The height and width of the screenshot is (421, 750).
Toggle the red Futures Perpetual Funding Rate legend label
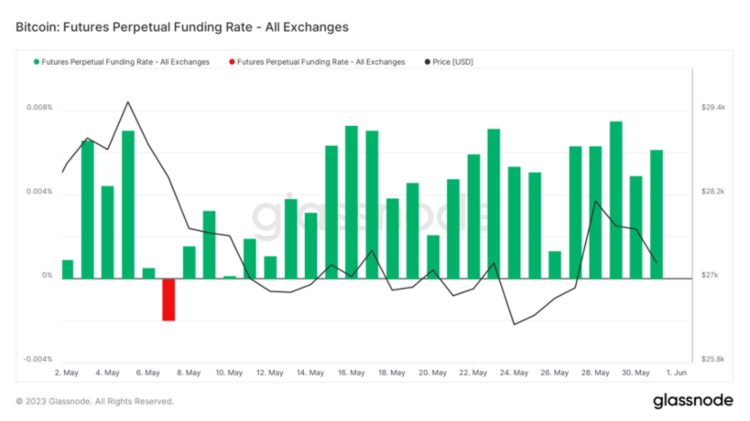tap(322, 62)
